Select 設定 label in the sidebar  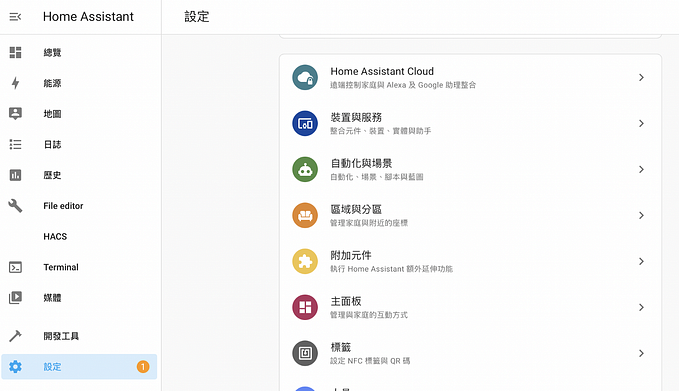pos(52,367)
